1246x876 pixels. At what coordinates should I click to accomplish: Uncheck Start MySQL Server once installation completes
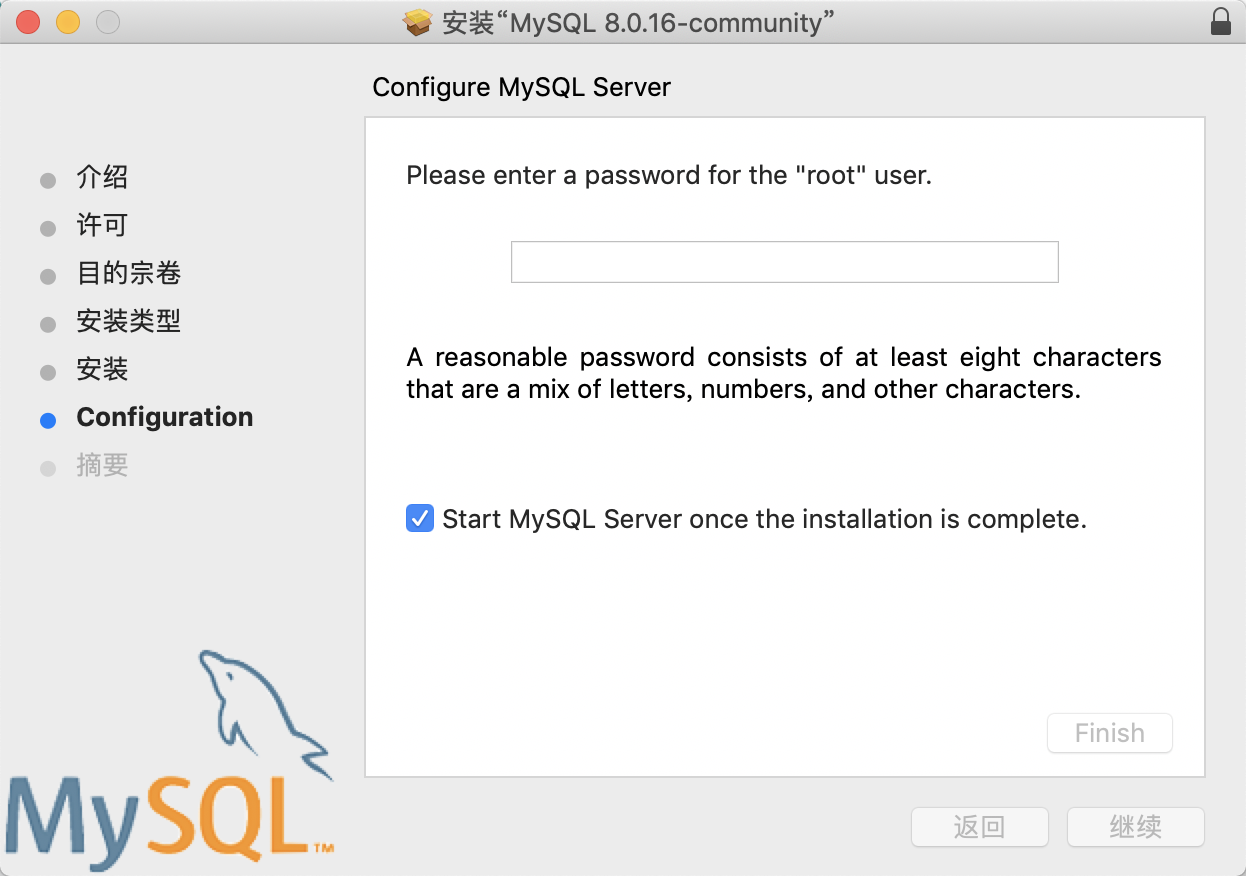point(420,519)
